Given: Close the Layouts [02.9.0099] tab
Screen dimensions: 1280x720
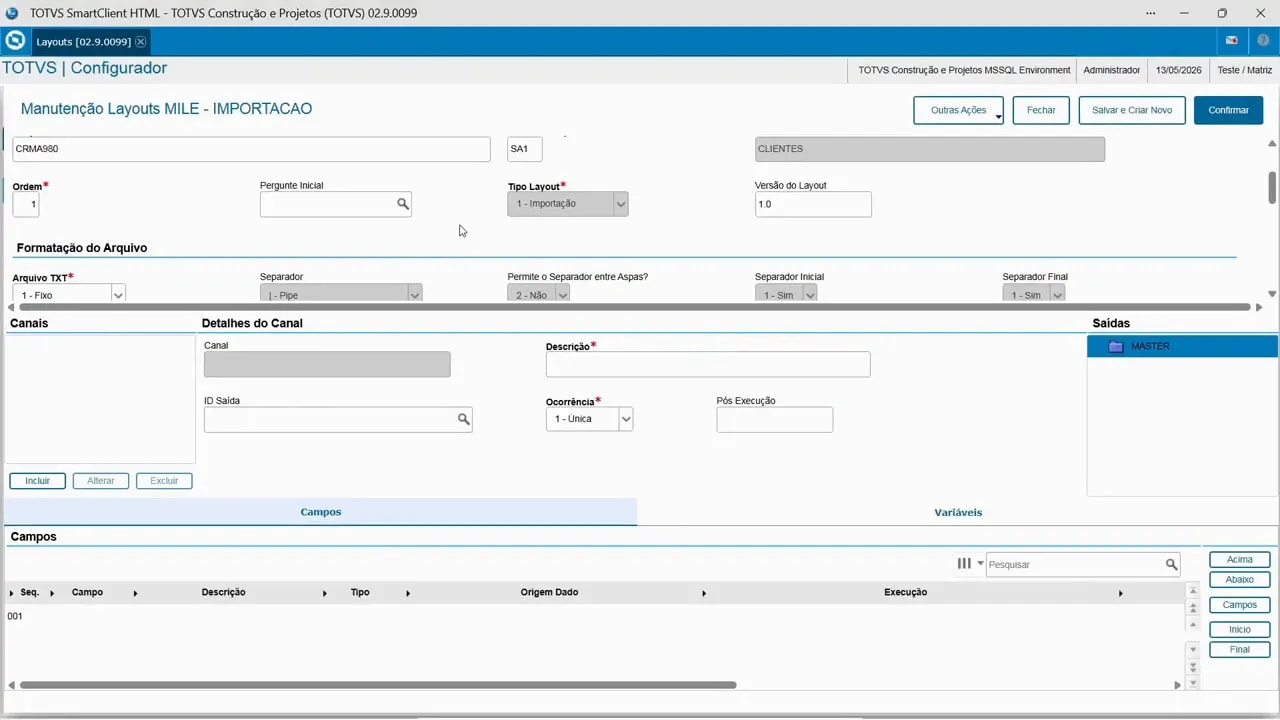Looking at the screenshot, I should 141,42.
